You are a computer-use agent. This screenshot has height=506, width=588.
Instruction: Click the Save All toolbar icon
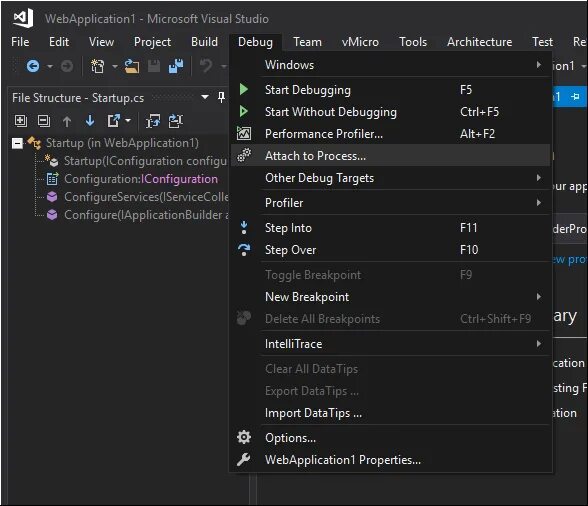[176, 66]
